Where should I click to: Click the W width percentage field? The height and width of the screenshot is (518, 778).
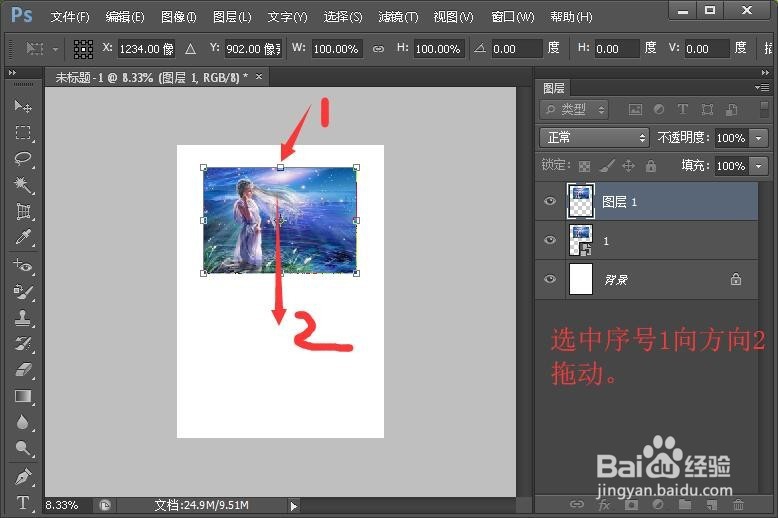click(337, 49)
